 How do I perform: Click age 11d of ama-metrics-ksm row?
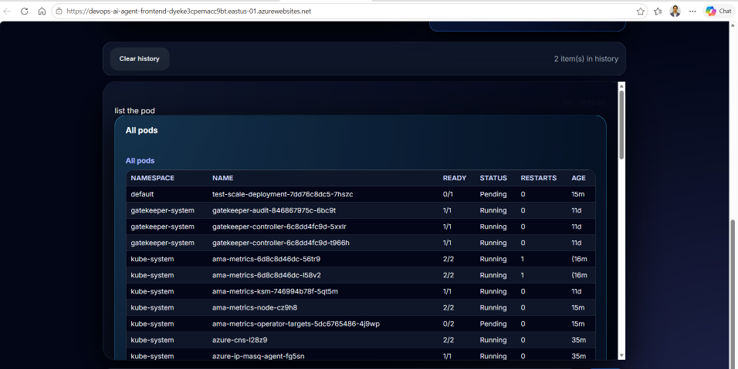pyautogui.click(x=577, y=291)
